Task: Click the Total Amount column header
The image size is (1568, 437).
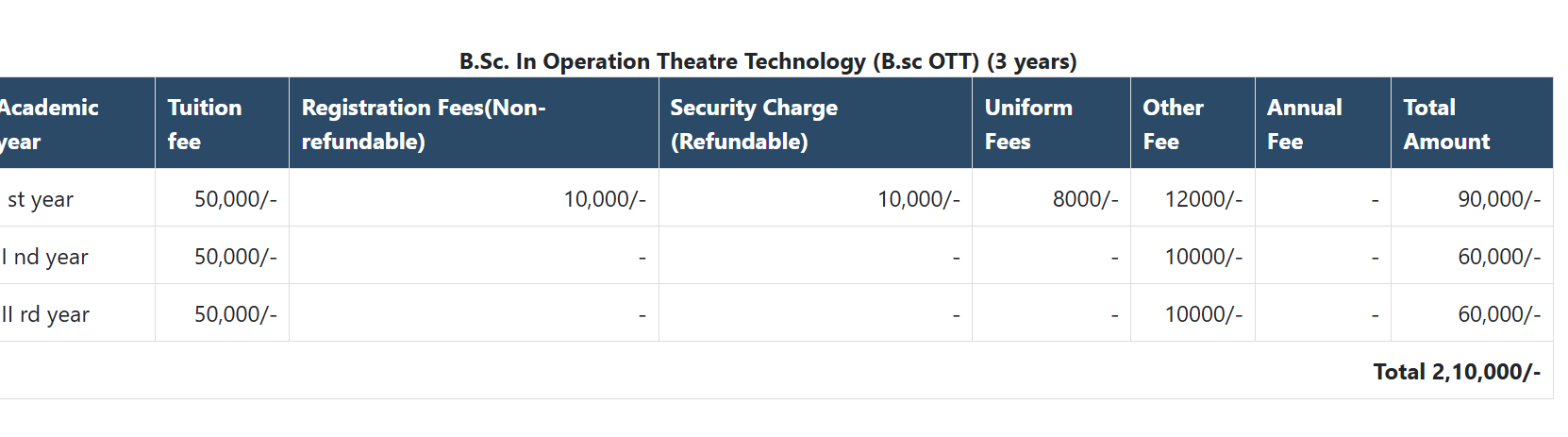Action: 1446,124
